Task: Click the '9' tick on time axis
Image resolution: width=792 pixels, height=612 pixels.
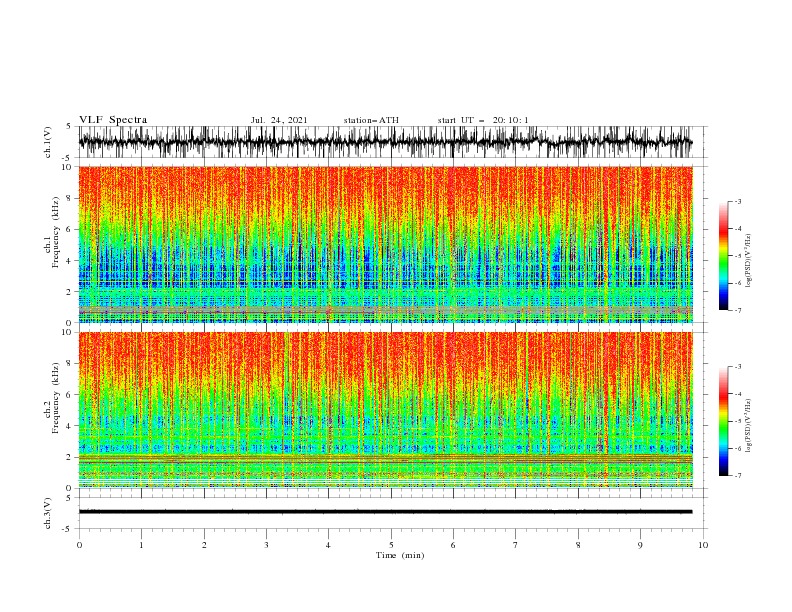Action: 640,545
